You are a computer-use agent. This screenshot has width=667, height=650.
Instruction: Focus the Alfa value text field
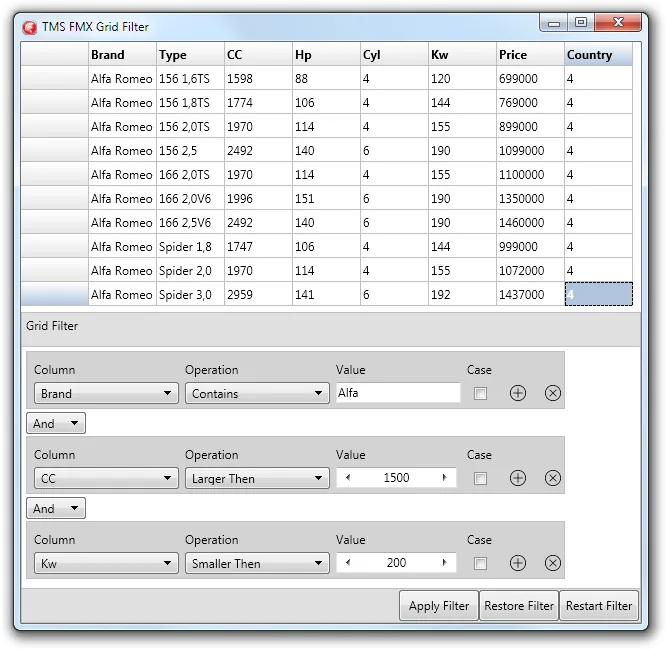(x=398, y=393)
